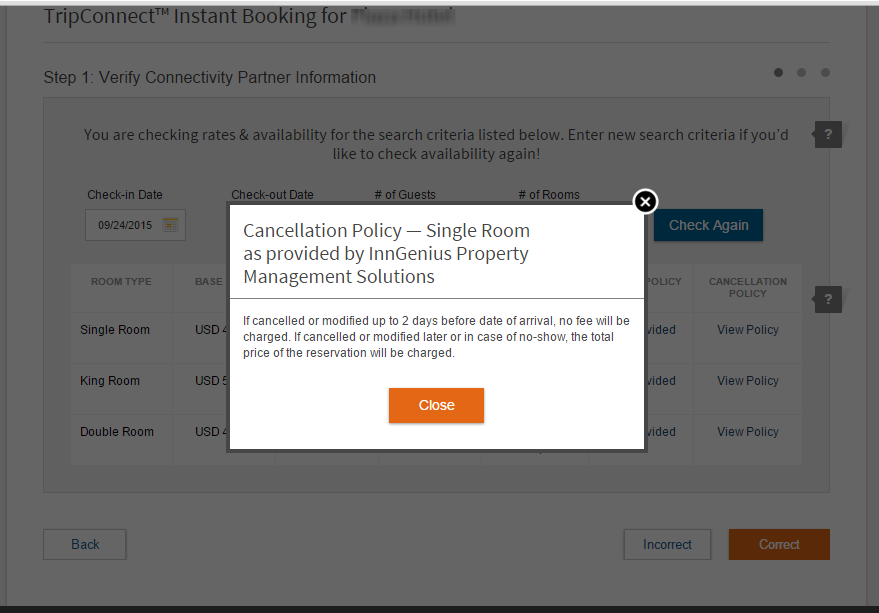Go back with the Back button

(85, 544)
